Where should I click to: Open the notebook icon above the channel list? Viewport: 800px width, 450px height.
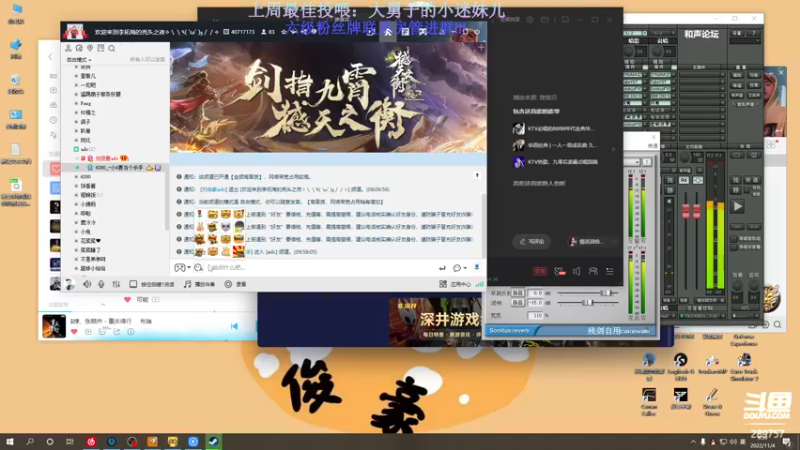[x=101, y=48]
